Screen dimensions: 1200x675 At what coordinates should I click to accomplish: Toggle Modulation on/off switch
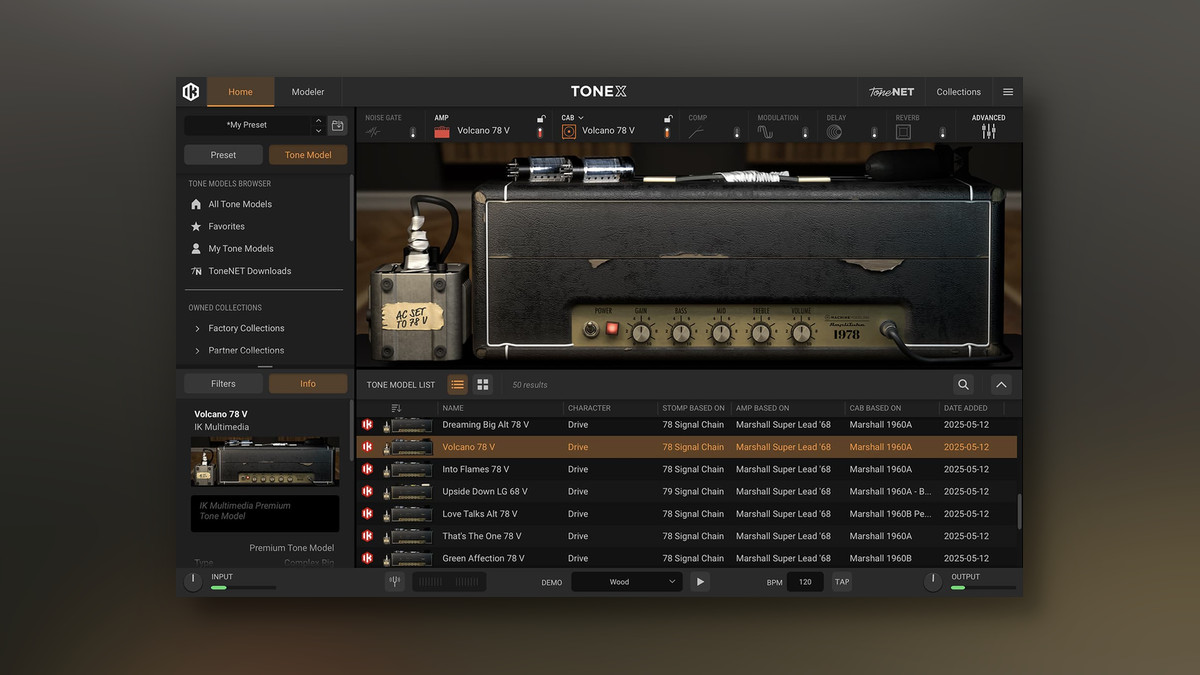805,132
